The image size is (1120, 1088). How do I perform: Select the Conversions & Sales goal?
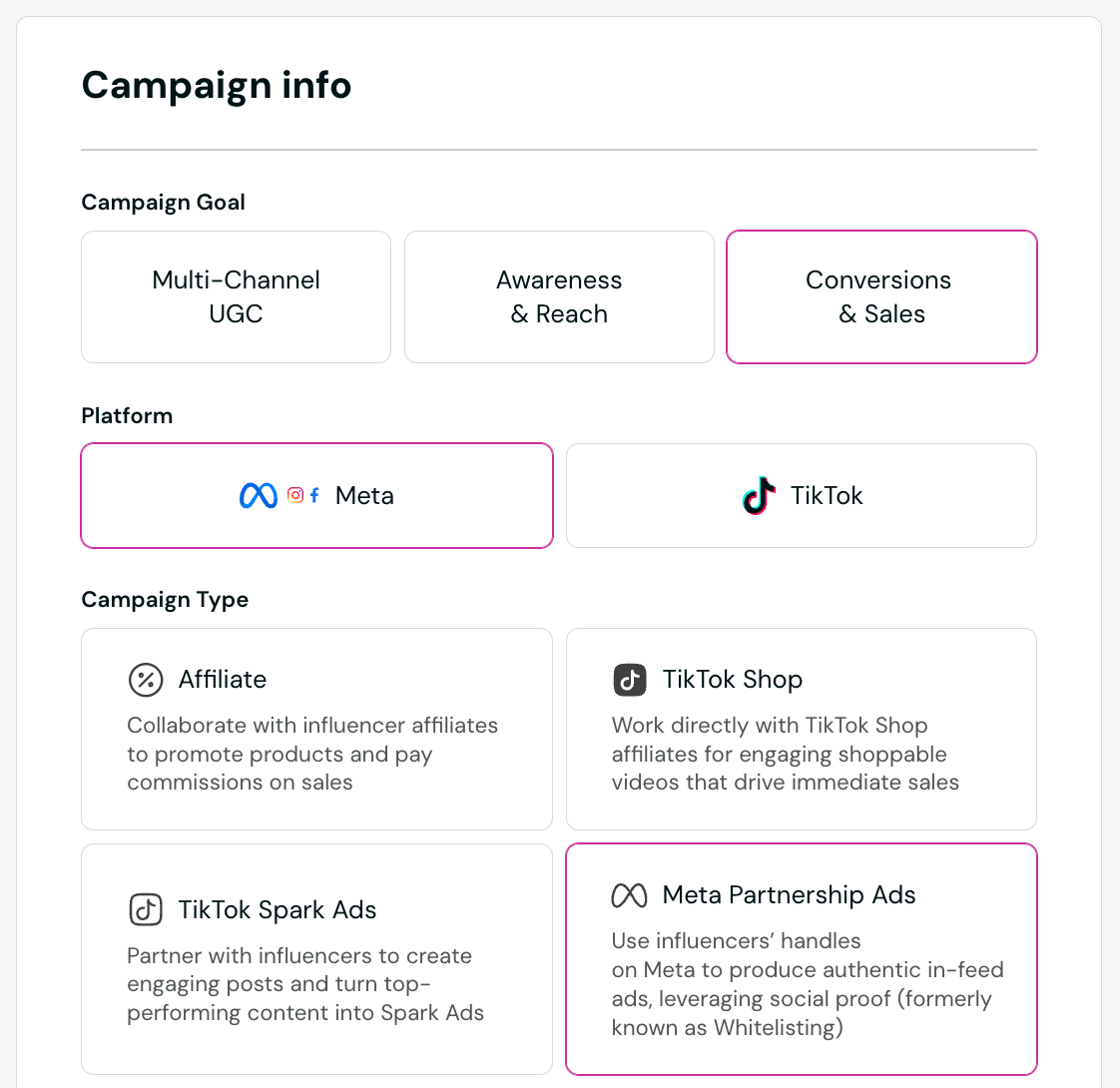(x=881, y=297)
